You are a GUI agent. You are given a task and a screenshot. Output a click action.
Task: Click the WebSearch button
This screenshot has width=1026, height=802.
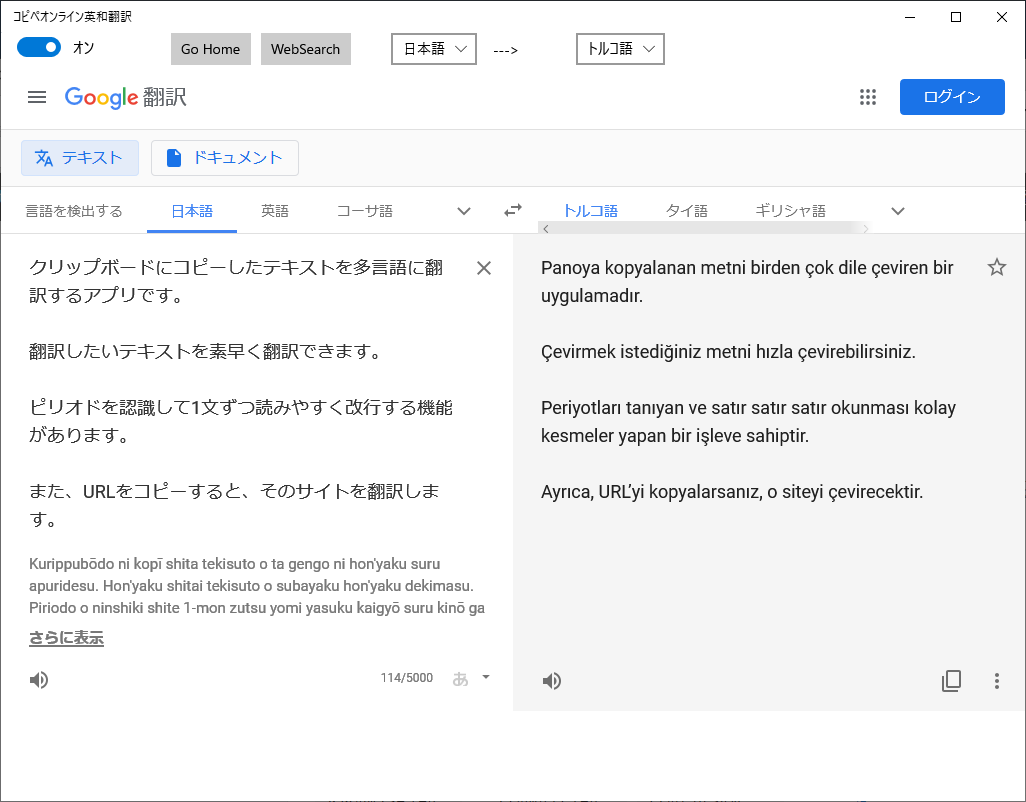[x=306, y=49]
